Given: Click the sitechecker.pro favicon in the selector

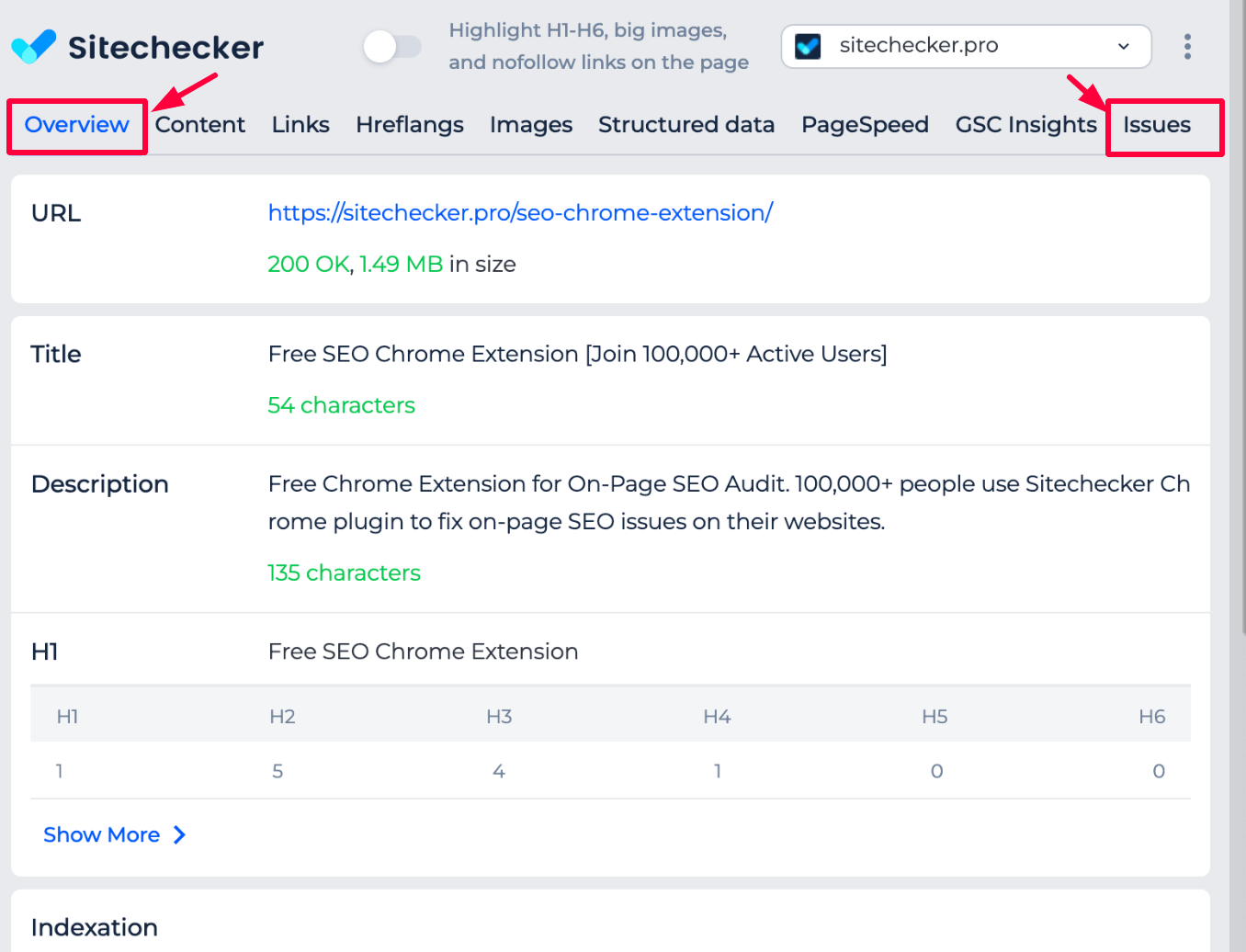Looking at the screenshot, I should 808,46.
